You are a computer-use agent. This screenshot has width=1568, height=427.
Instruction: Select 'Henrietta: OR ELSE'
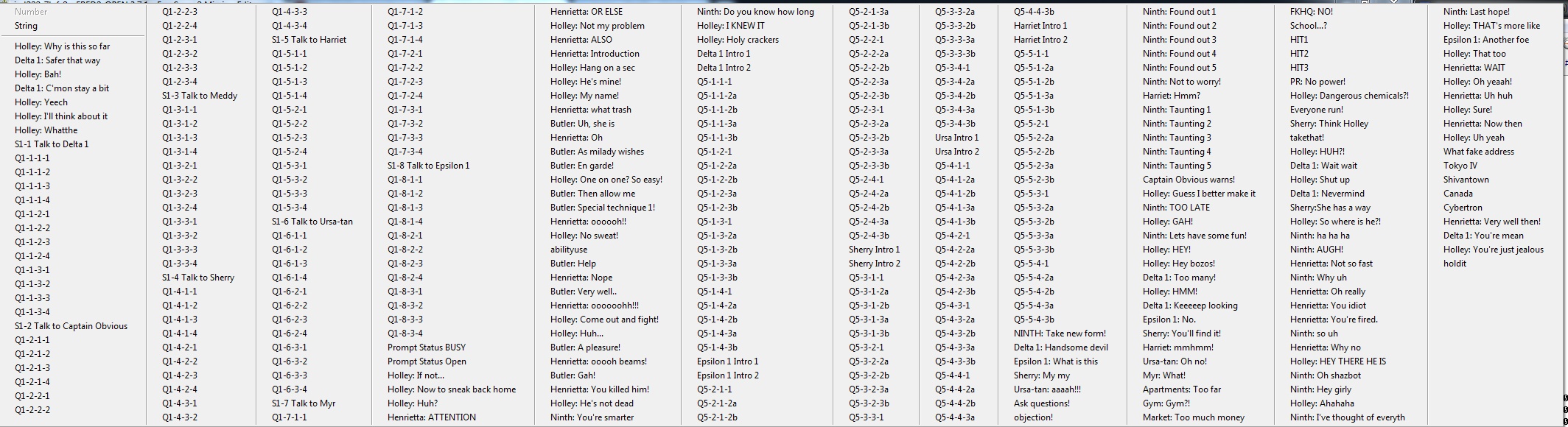587,12
